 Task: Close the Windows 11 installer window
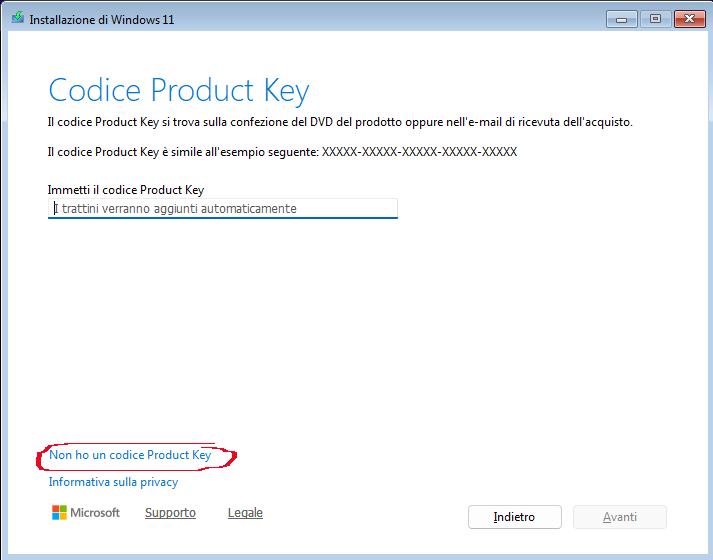(689, 18)
